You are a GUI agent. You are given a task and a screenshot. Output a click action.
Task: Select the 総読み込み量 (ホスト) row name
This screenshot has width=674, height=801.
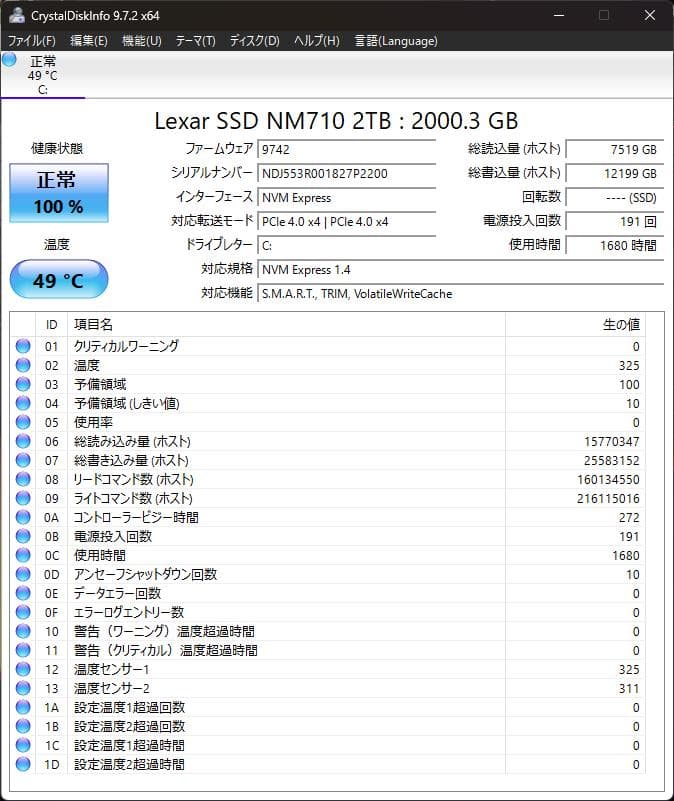pos(132,441)
